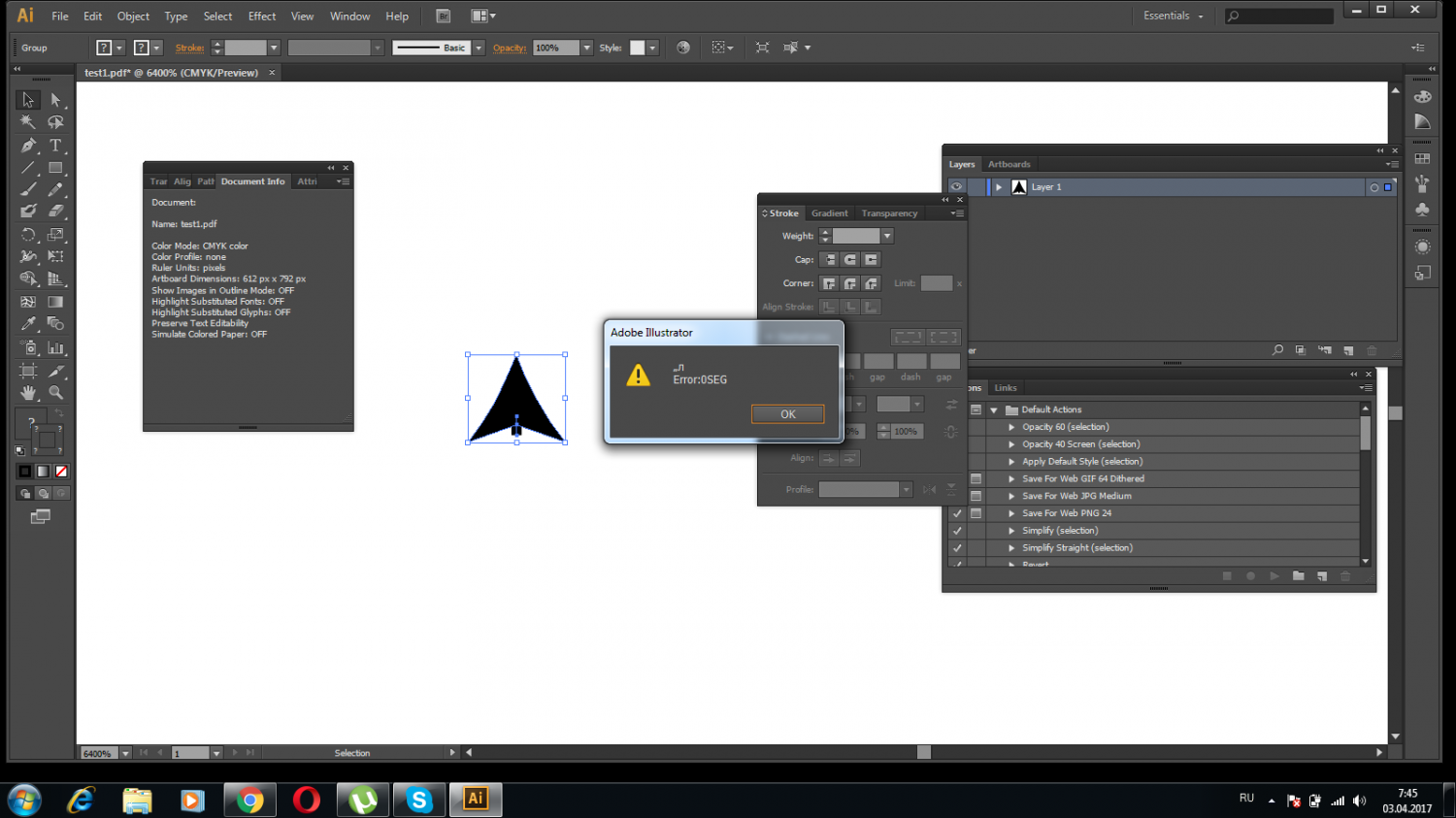
Task: Select the Lasso tool
Action: pos(55,122)
